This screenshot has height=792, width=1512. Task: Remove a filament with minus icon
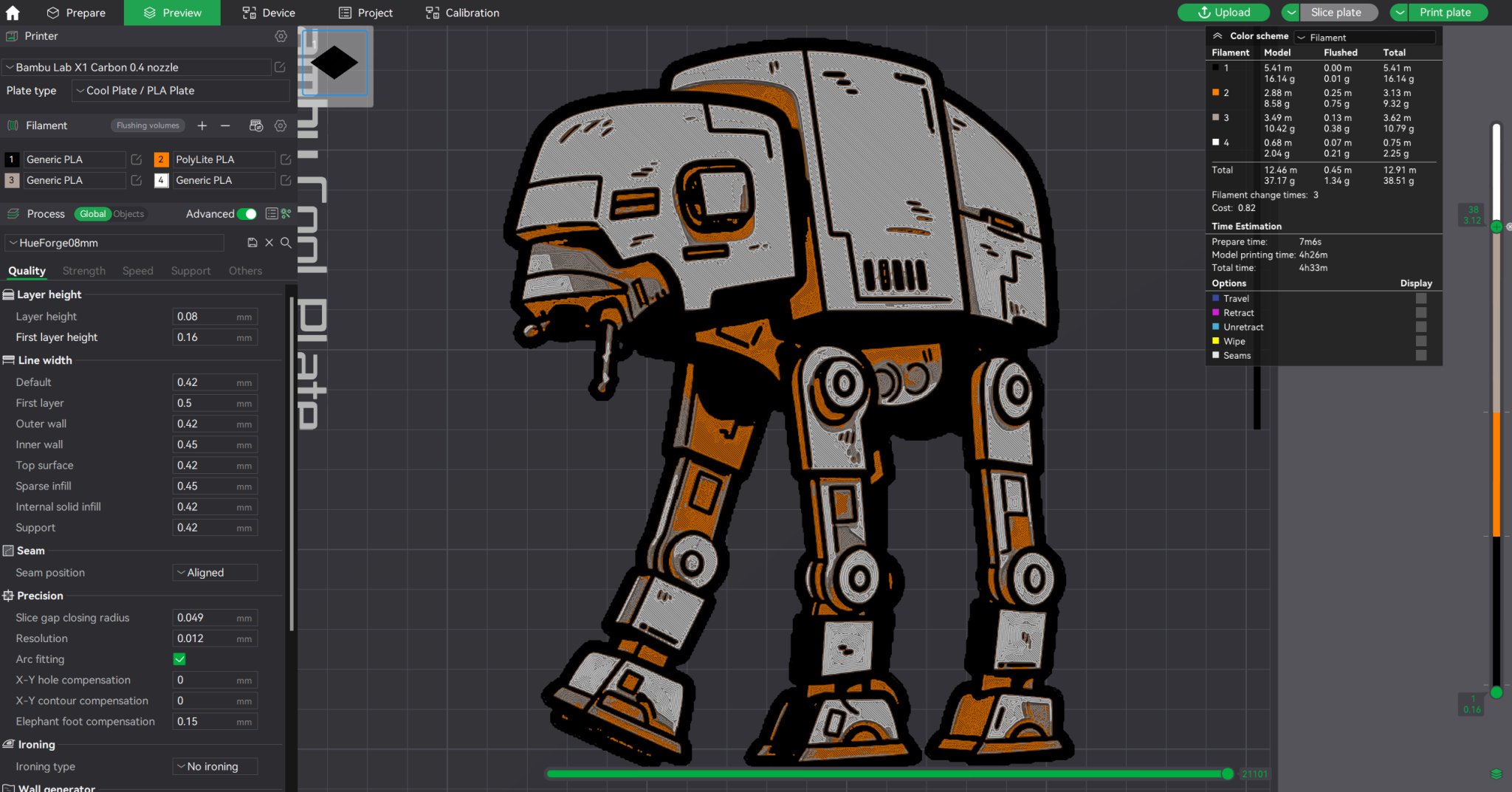(226, 125)
